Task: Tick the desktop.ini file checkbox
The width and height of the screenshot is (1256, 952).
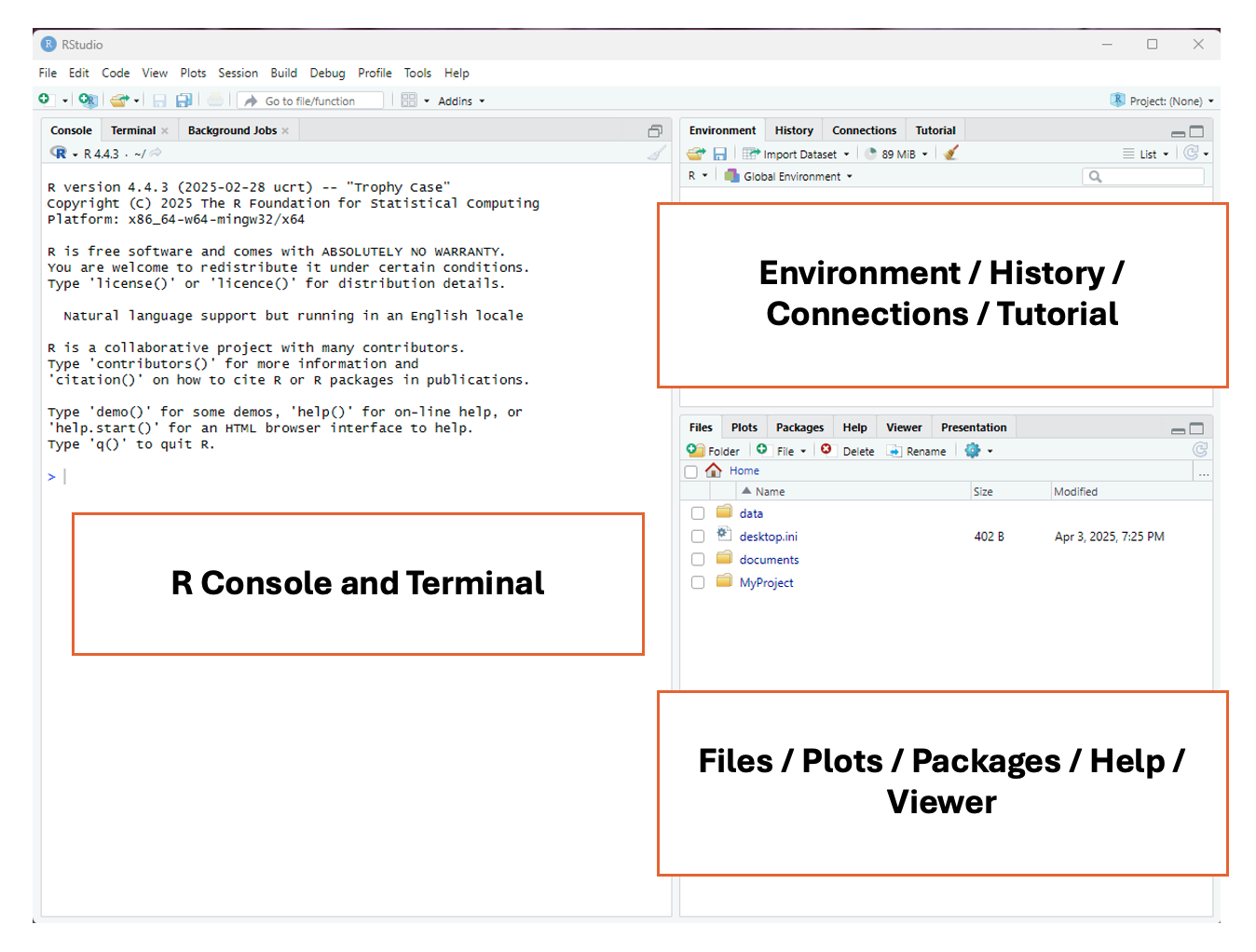Action: tap(698, 537)
